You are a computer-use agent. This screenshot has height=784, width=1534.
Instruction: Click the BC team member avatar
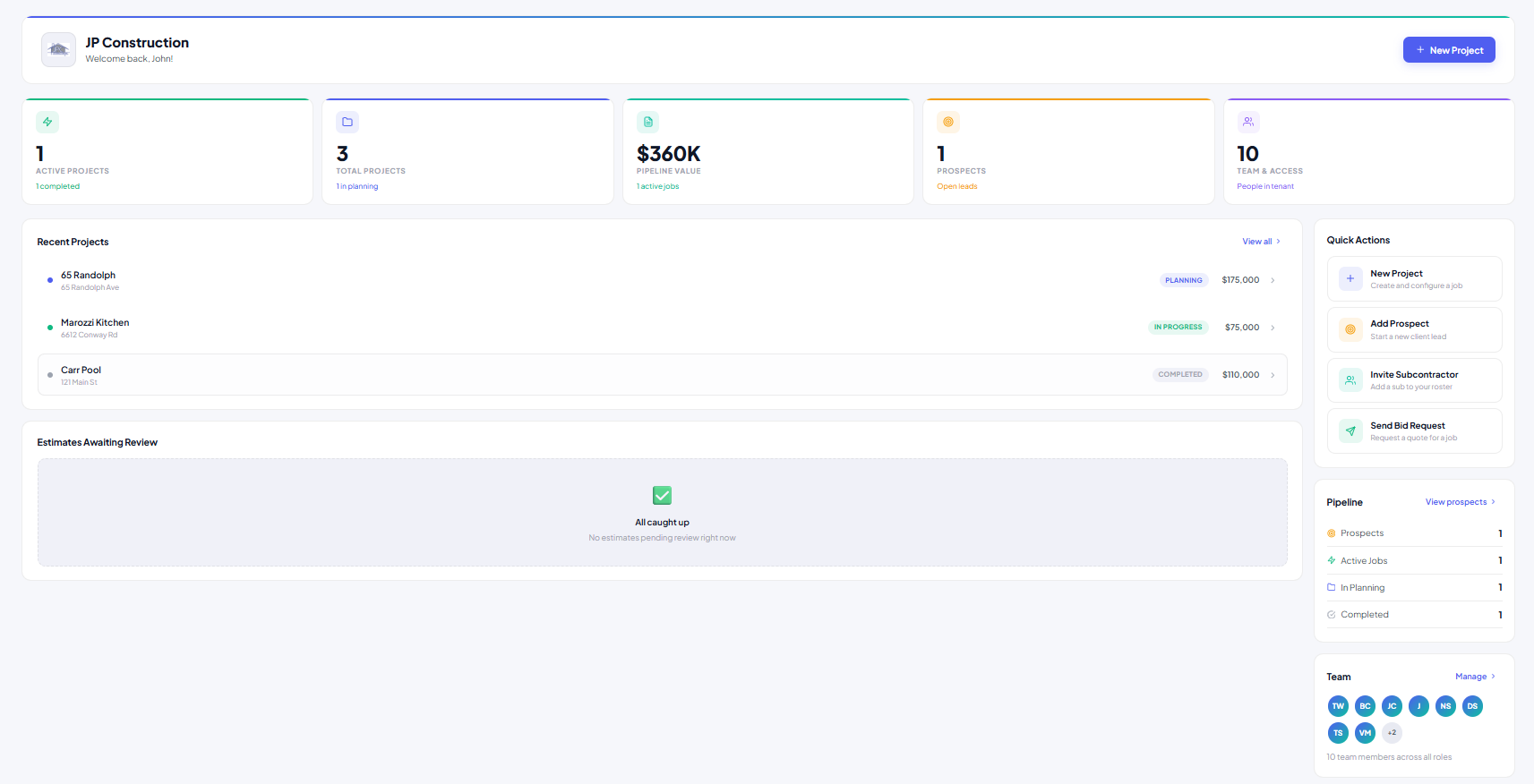(1365, 706)
